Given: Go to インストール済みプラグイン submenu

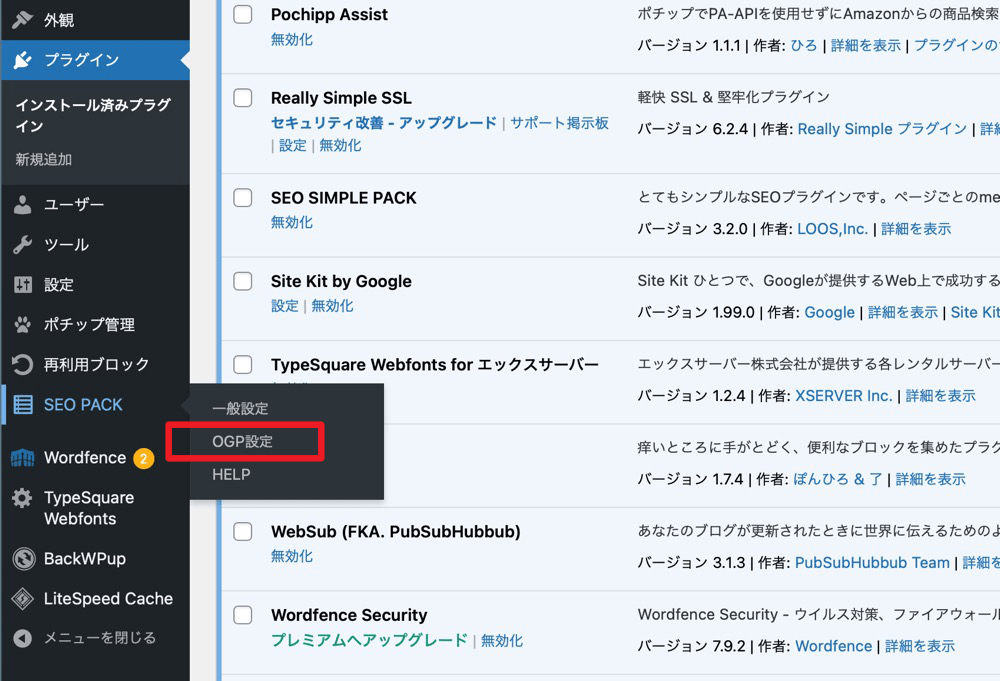Looking at the screenshot, I should point(93,115).
